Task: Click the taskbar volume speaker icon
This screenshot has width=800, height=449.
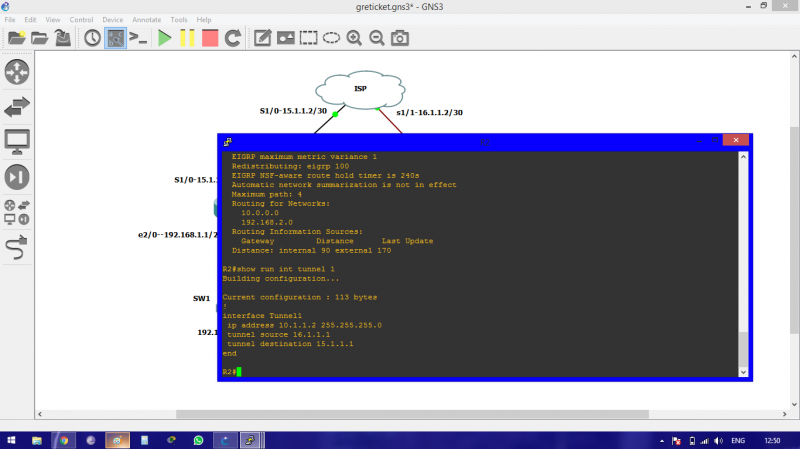Action: [x=718, y=441]
